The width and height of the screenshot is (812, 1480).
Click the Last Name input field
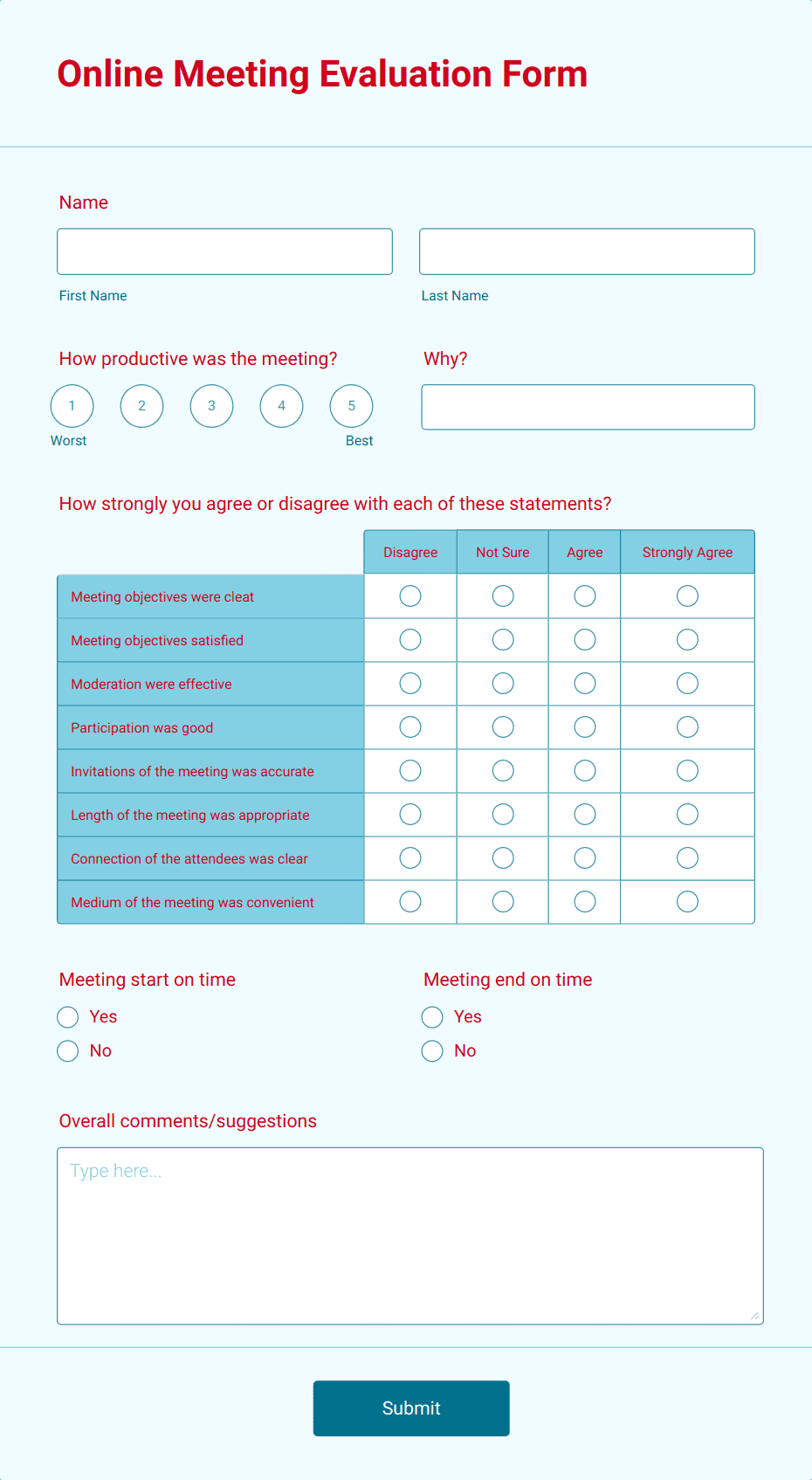586,251
